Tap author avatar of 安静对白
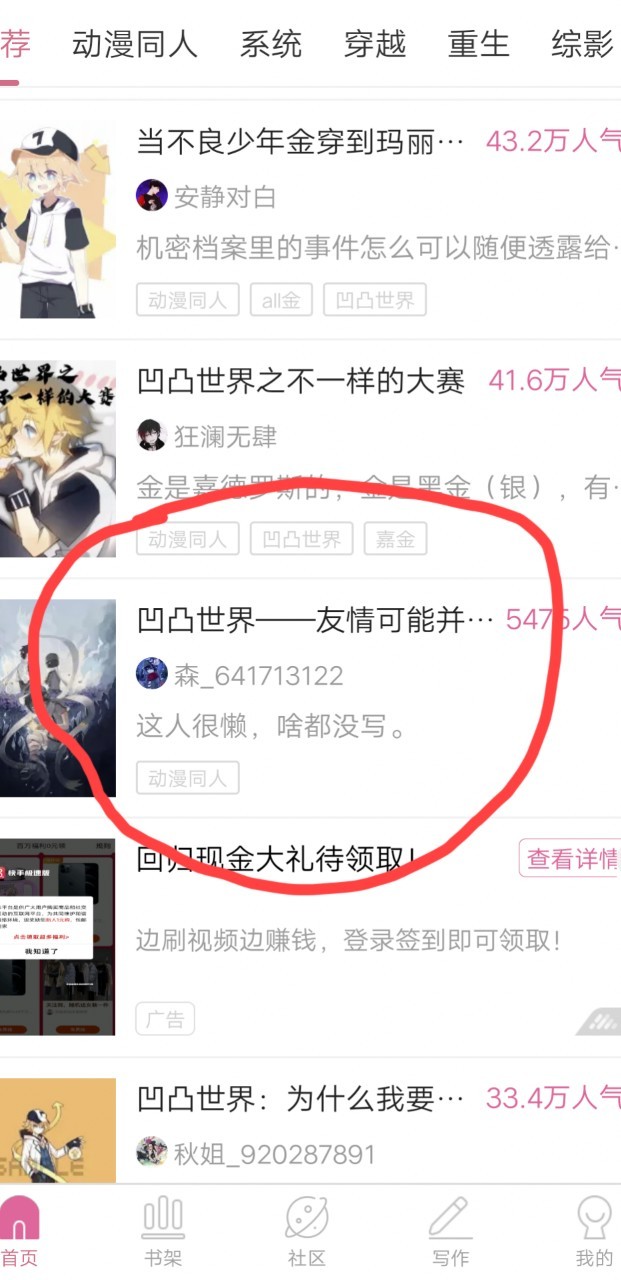The image size is (621, 1280). [151, 196]
